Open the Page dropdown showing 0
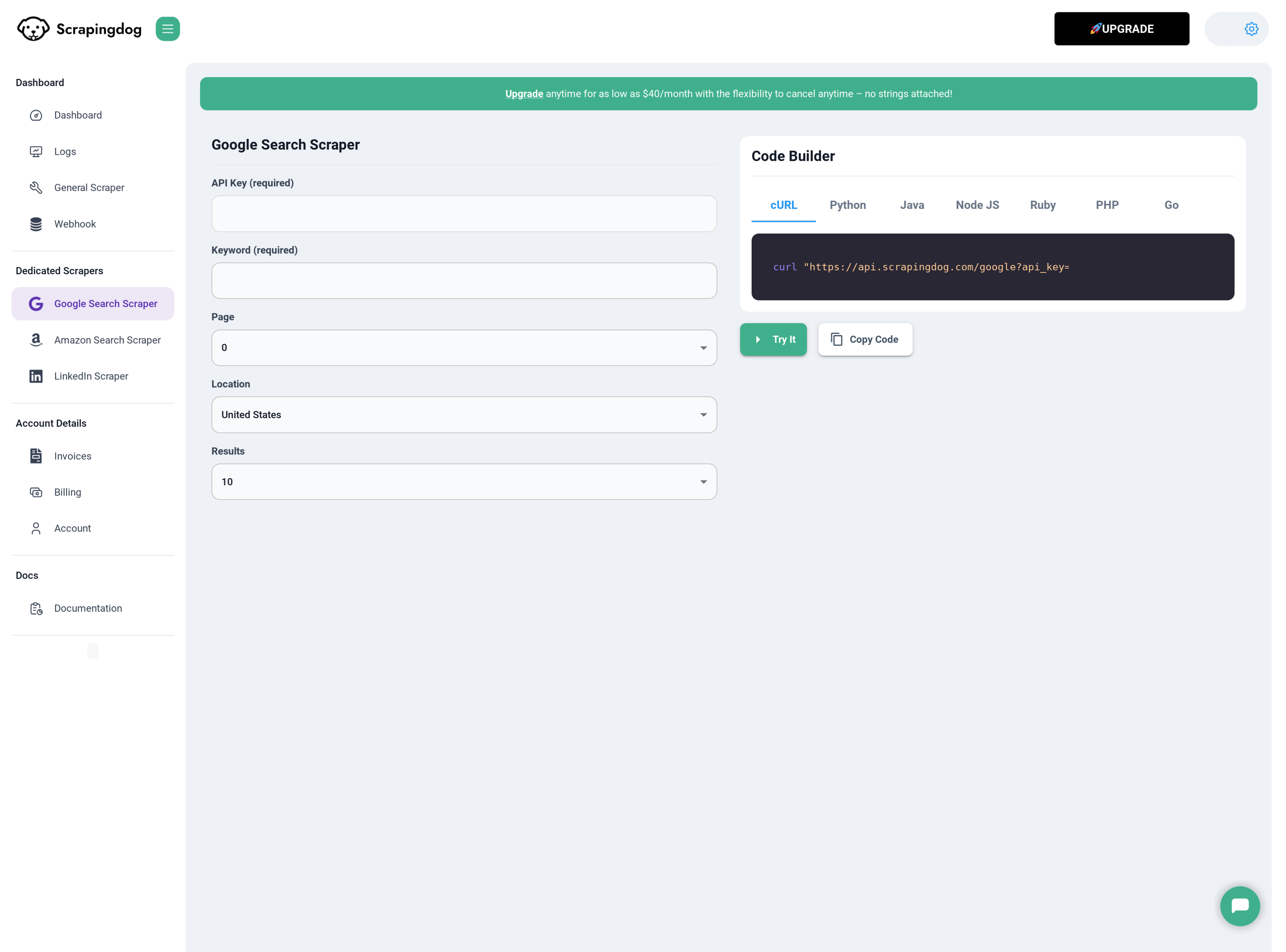 pos(464,347)
